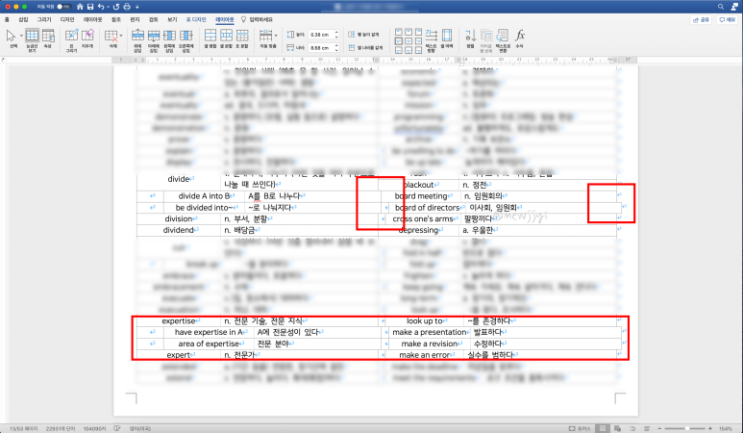This screenshot has width=743, height=433.
Task: Align cell text top right
Action: (418, 32)
